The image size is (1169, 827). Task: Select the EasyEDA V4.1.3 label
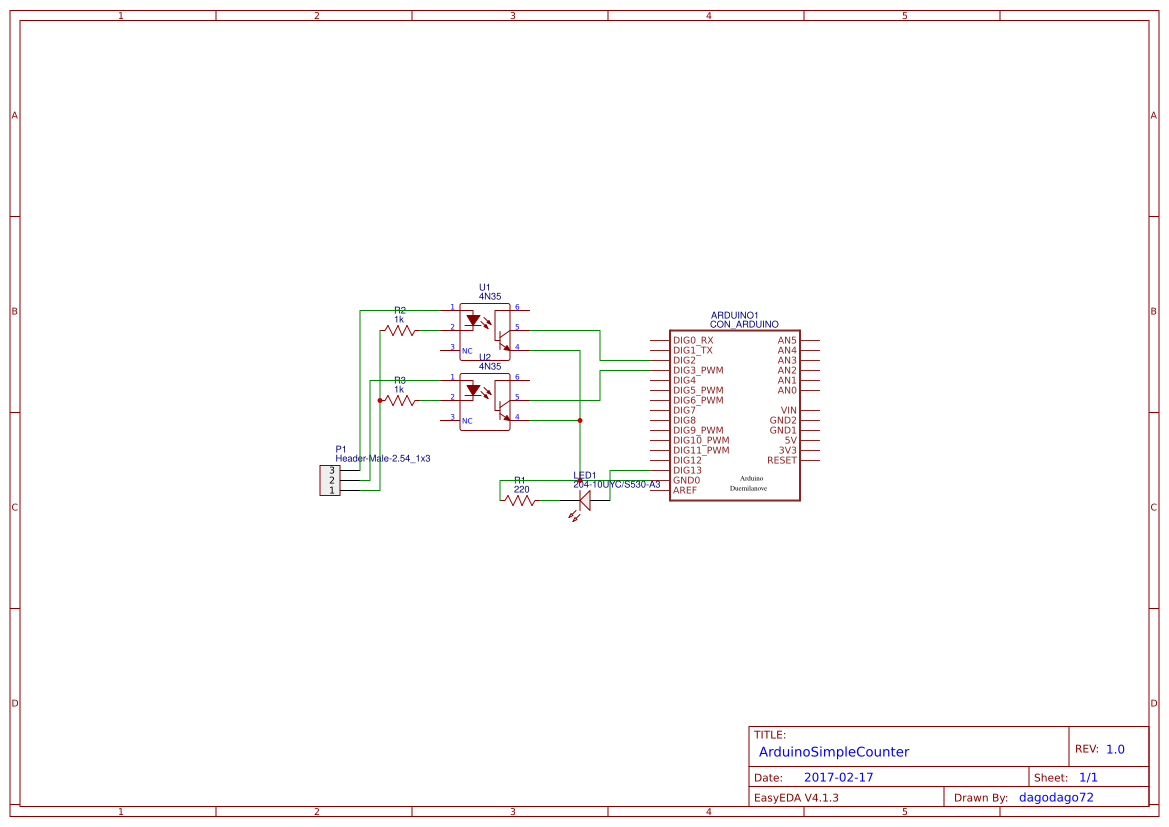[x=794, y=796]
